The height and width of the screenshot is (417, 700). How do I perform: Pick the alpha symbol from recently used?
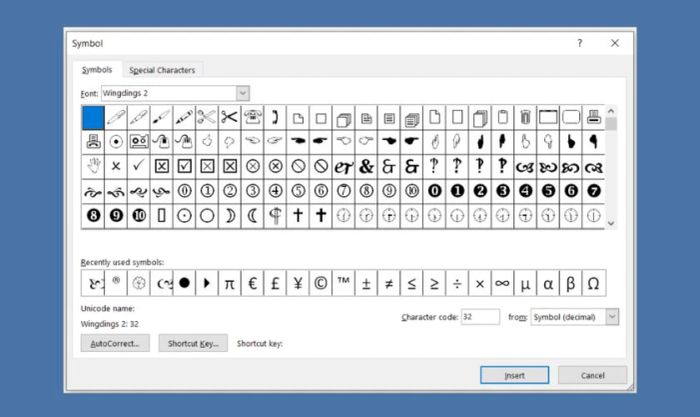[548, 283]
